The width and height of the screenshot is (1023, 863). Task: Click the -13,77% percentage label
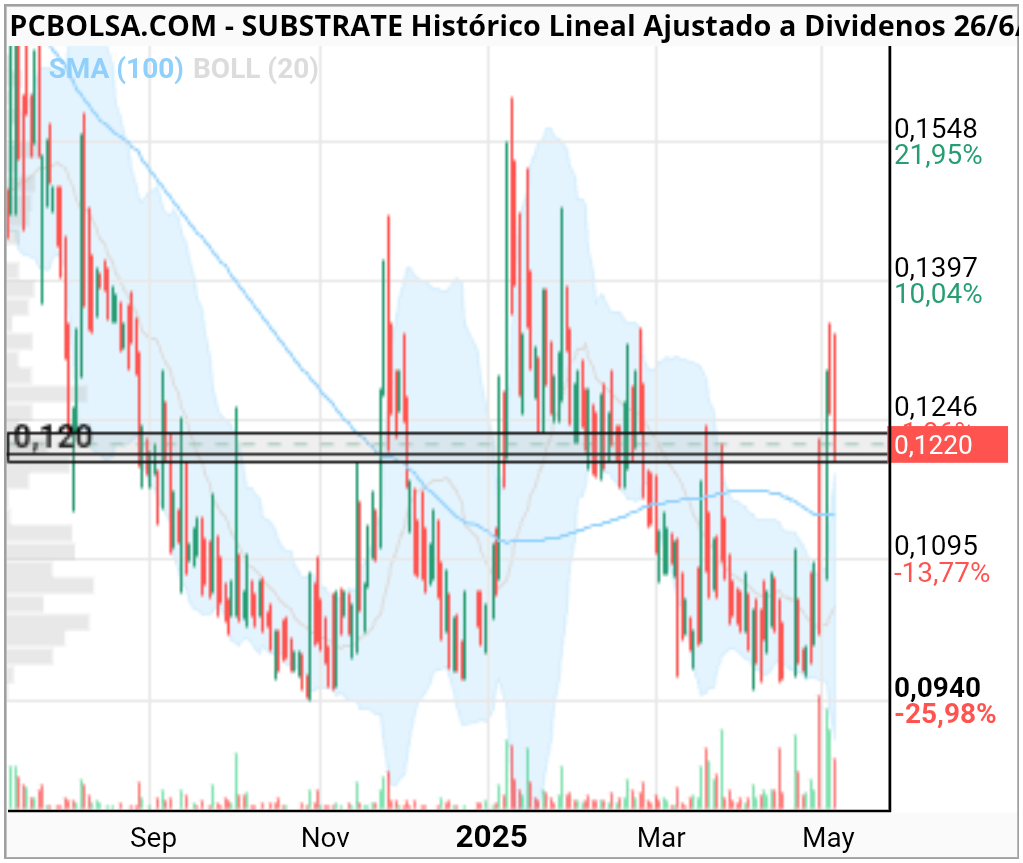941,573
